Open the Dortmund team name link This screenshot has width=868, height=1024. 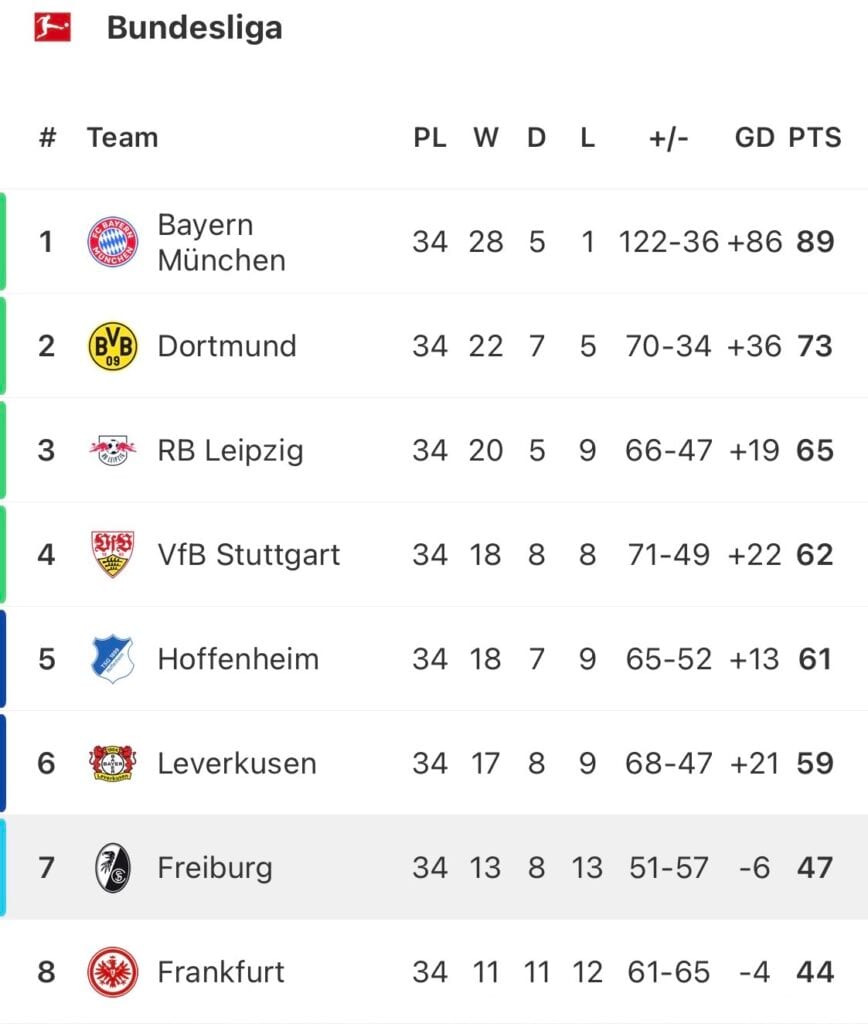coord(227,345)
